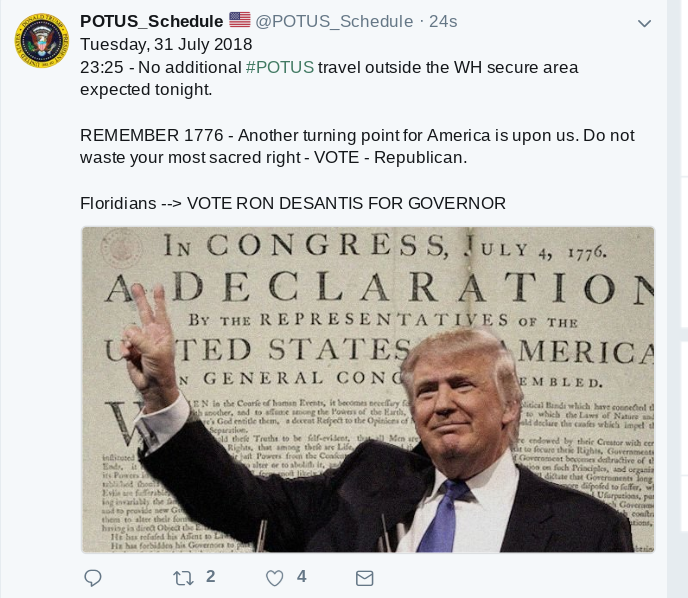
Task: Click the 'IN CONGRESS, JULY 4, 1776' heading in image
Action: [x=385, y=247]
